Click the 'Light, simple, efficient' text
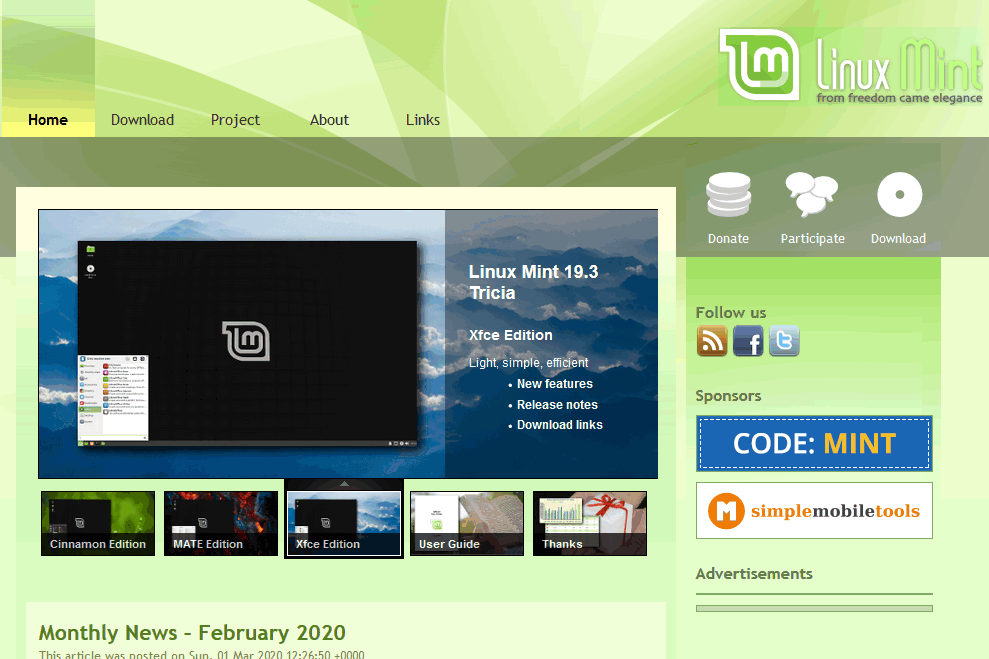The height and width of the screenshot is (659, 989). point(529,363)
